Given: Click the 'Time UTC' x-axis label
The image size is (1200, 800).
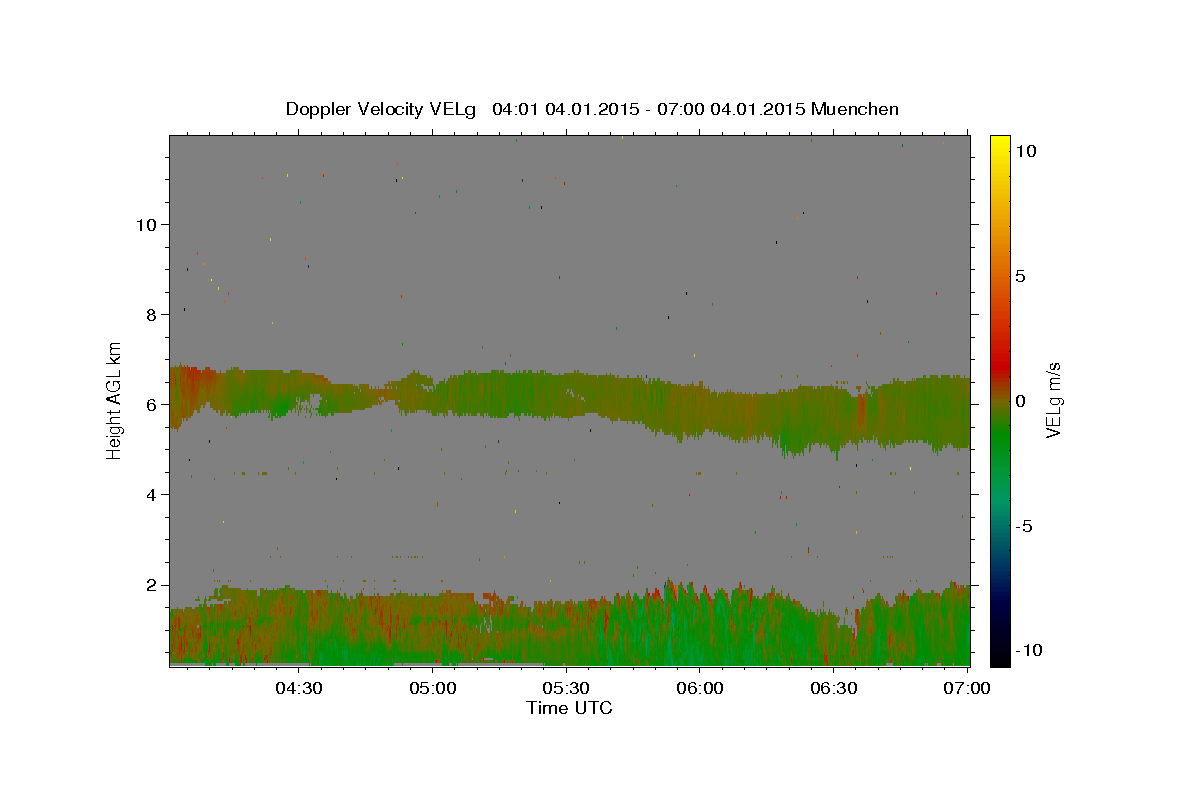Looking at the screenshot, I should tap(569, 708).
